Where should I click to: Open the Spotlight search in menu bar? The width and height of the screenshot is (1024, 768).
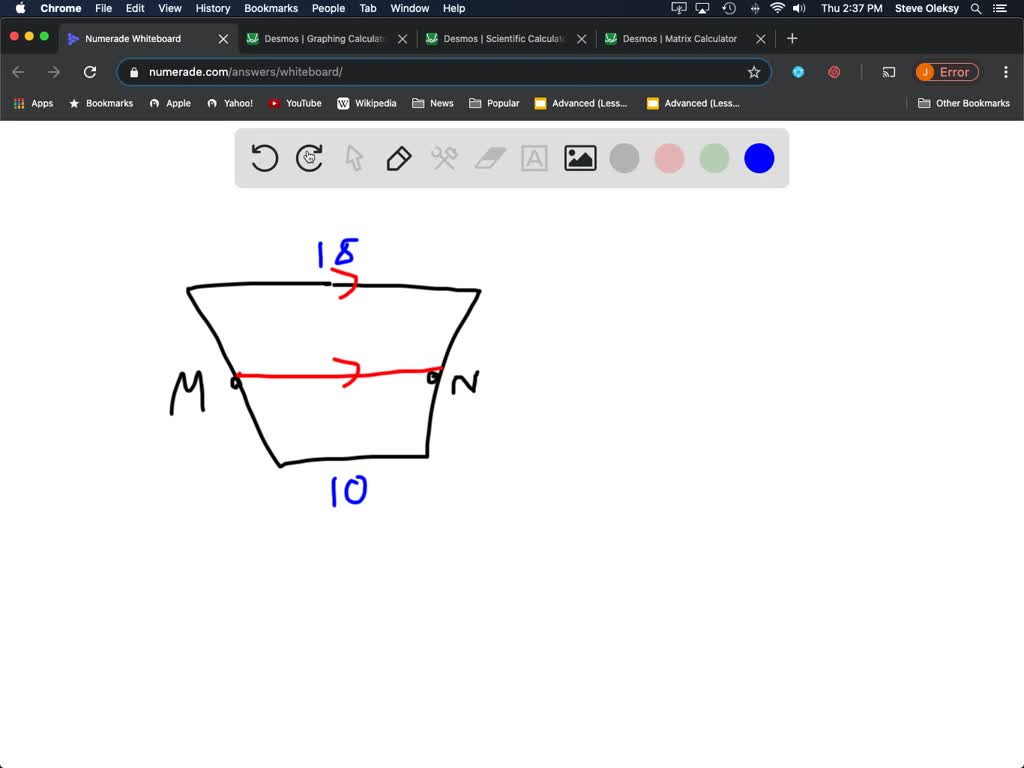975,8
